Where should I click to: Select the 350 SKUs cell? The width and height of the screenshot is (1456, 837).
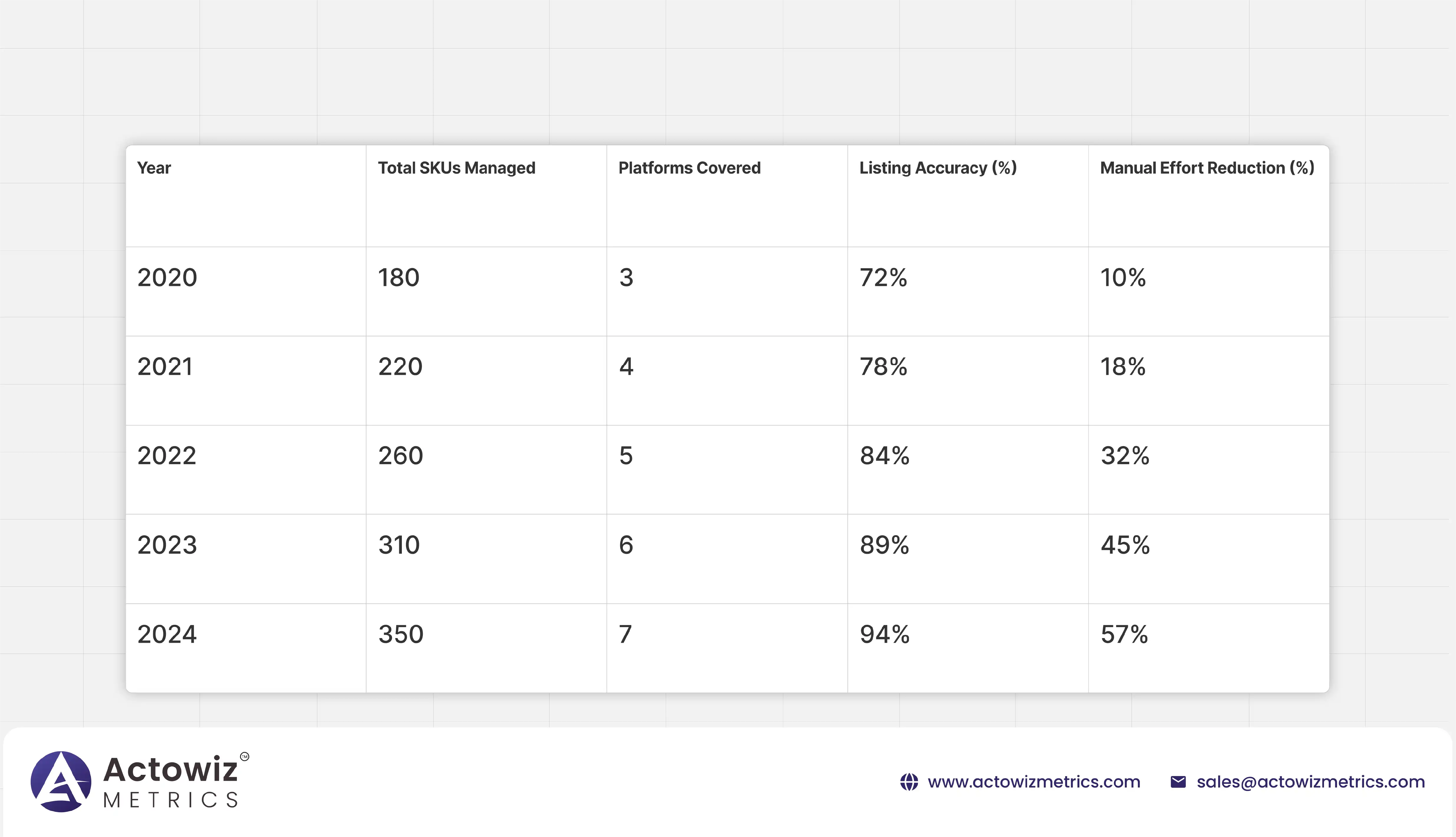400,635
